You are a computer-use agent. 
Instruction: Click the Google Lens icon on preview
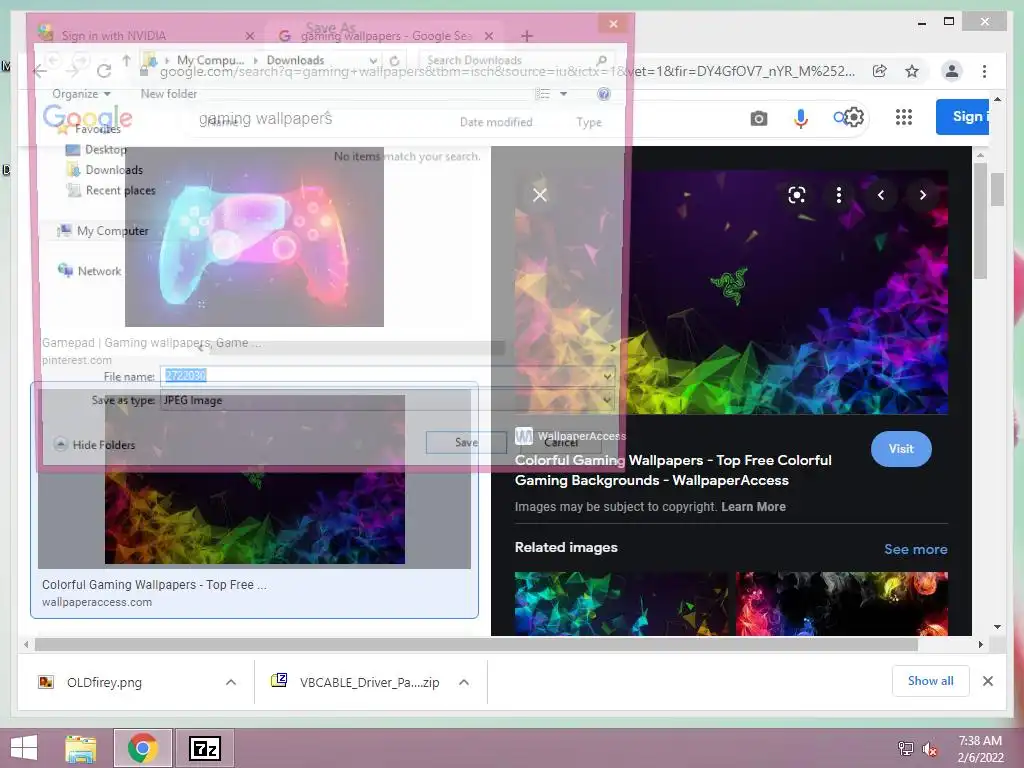(796, 195)
